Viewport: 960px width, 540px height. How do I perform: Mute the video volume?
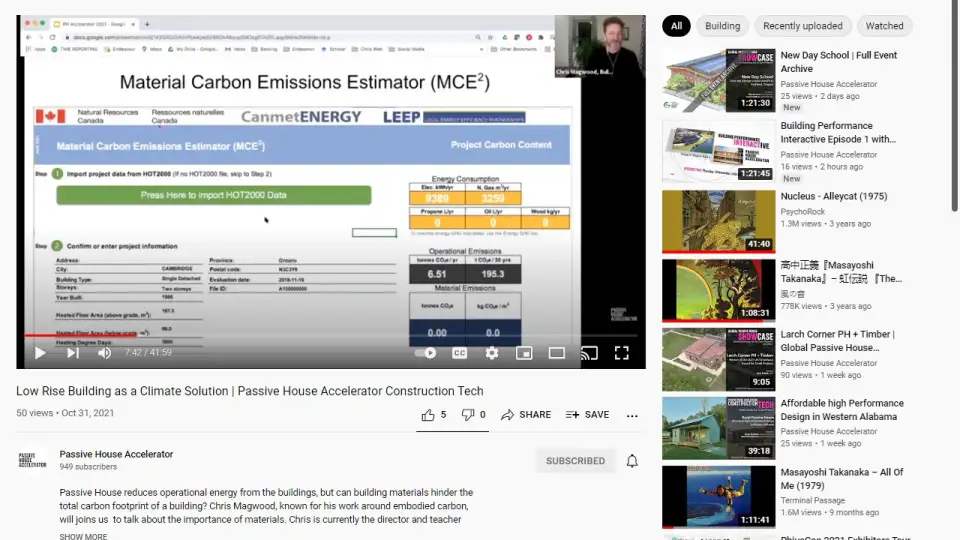pyautogui.click(x=105, y=353)
